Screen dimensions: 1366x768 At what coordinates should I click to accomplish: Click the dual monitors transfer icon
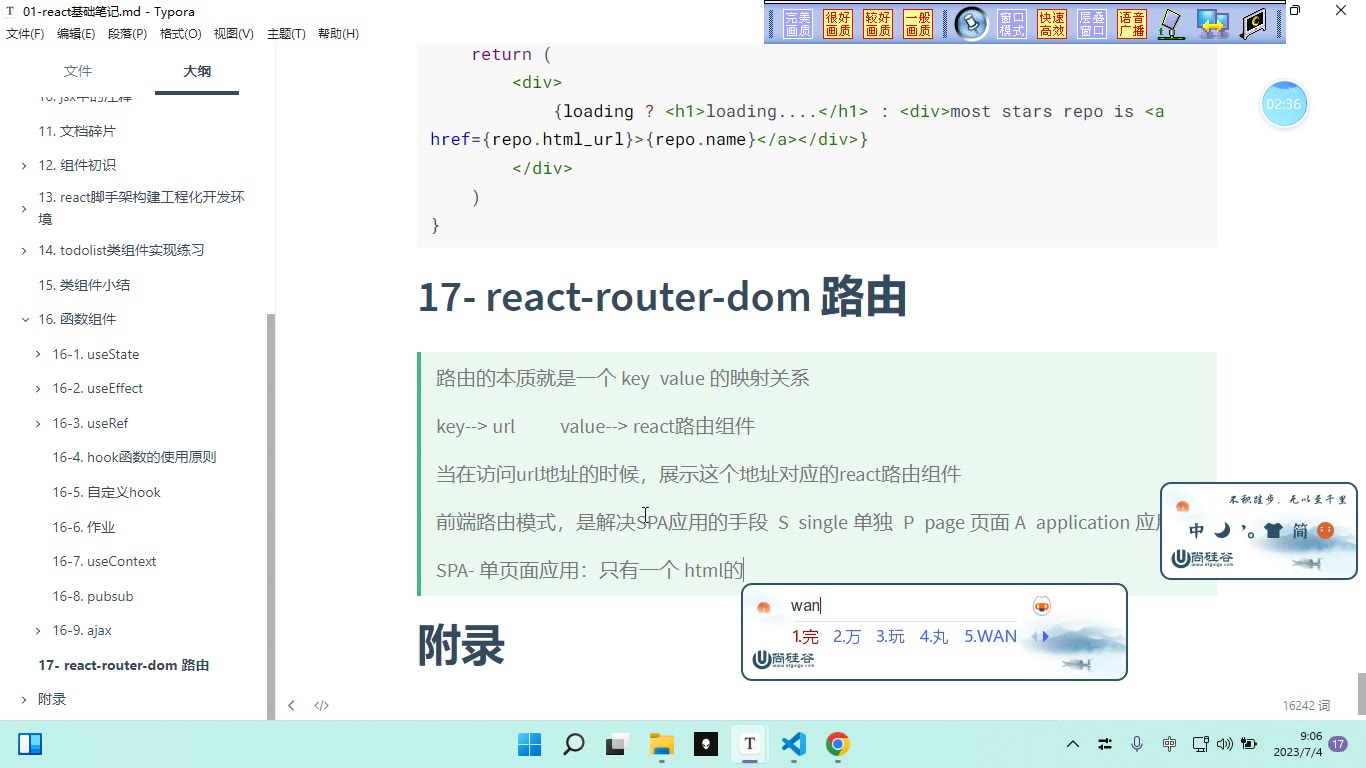click(1213, 24)
